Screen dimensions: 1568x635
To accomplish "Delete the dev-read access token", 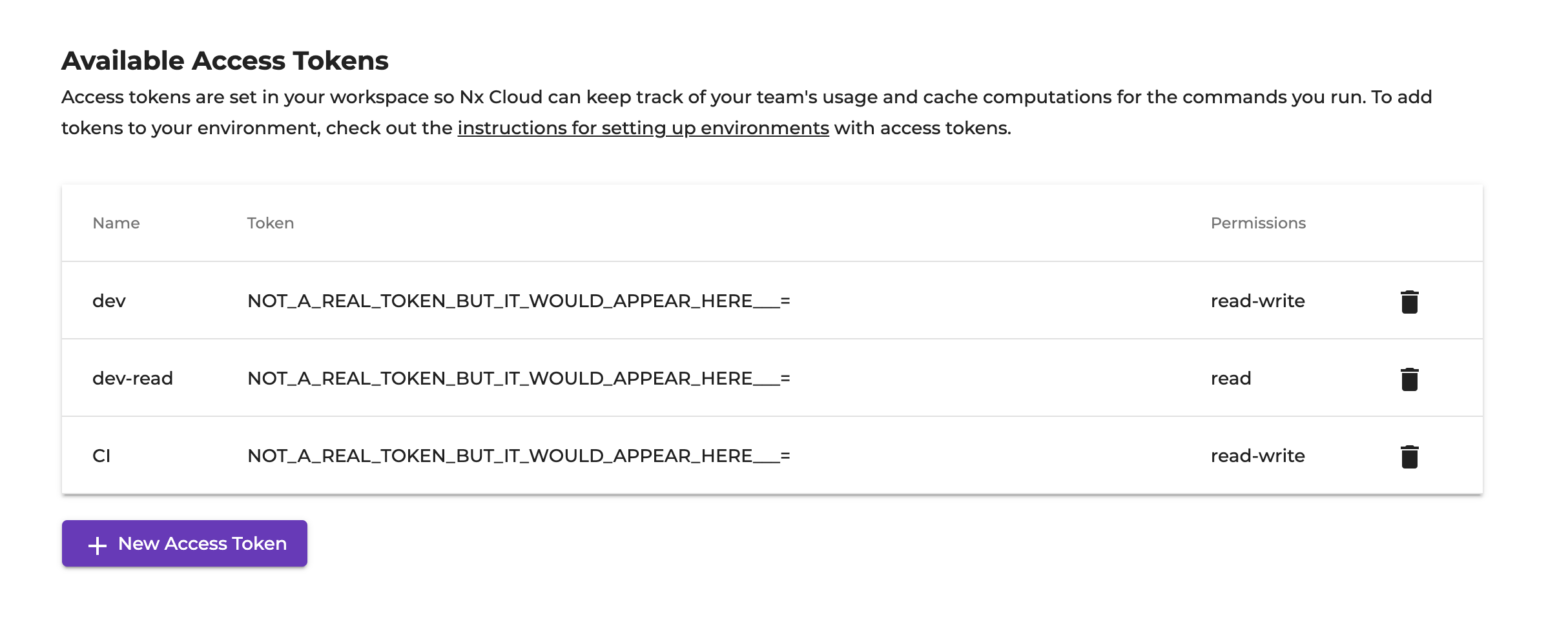I will [x=1409, y=379].
